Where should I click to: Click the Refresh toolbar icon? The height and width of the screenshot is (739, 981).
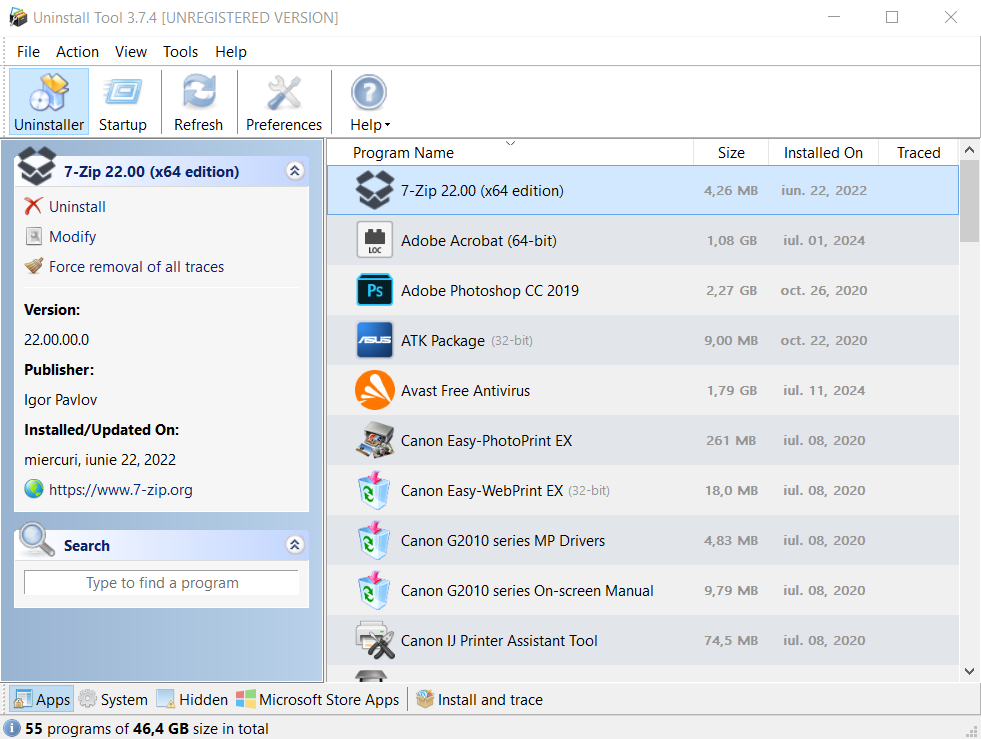tap(198, 102)
